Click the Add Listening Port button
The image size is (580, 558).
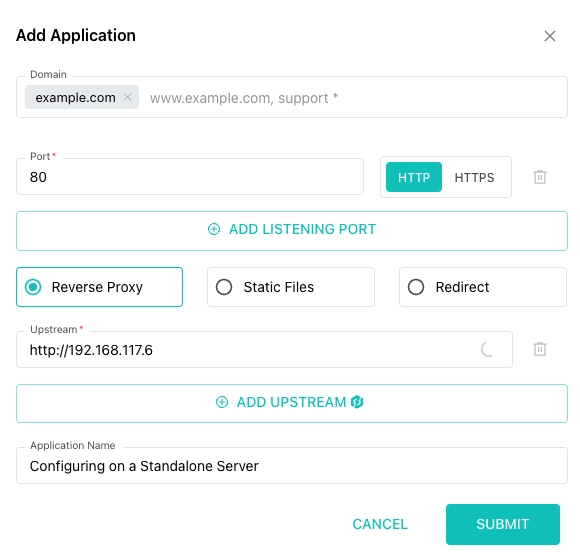[292, 231]
